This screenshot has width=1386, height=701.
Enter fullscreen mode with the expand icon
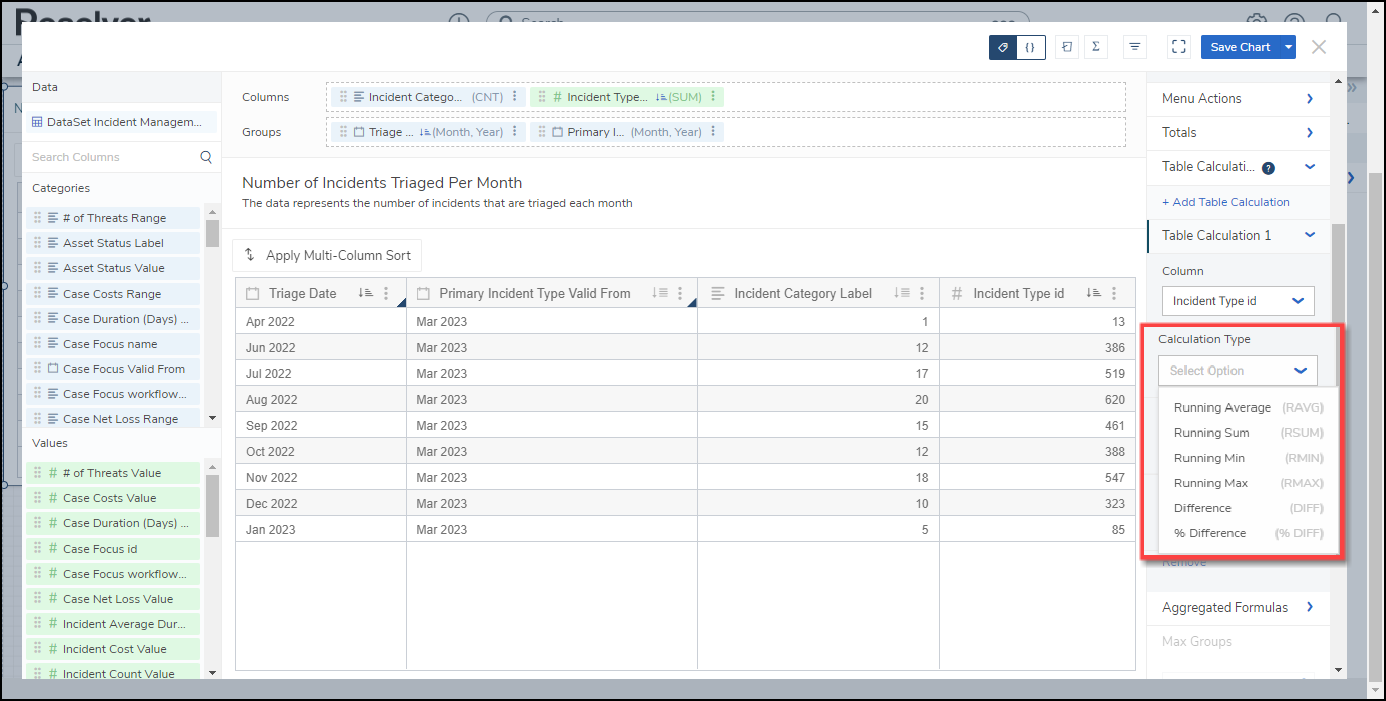pos(1178,47)
